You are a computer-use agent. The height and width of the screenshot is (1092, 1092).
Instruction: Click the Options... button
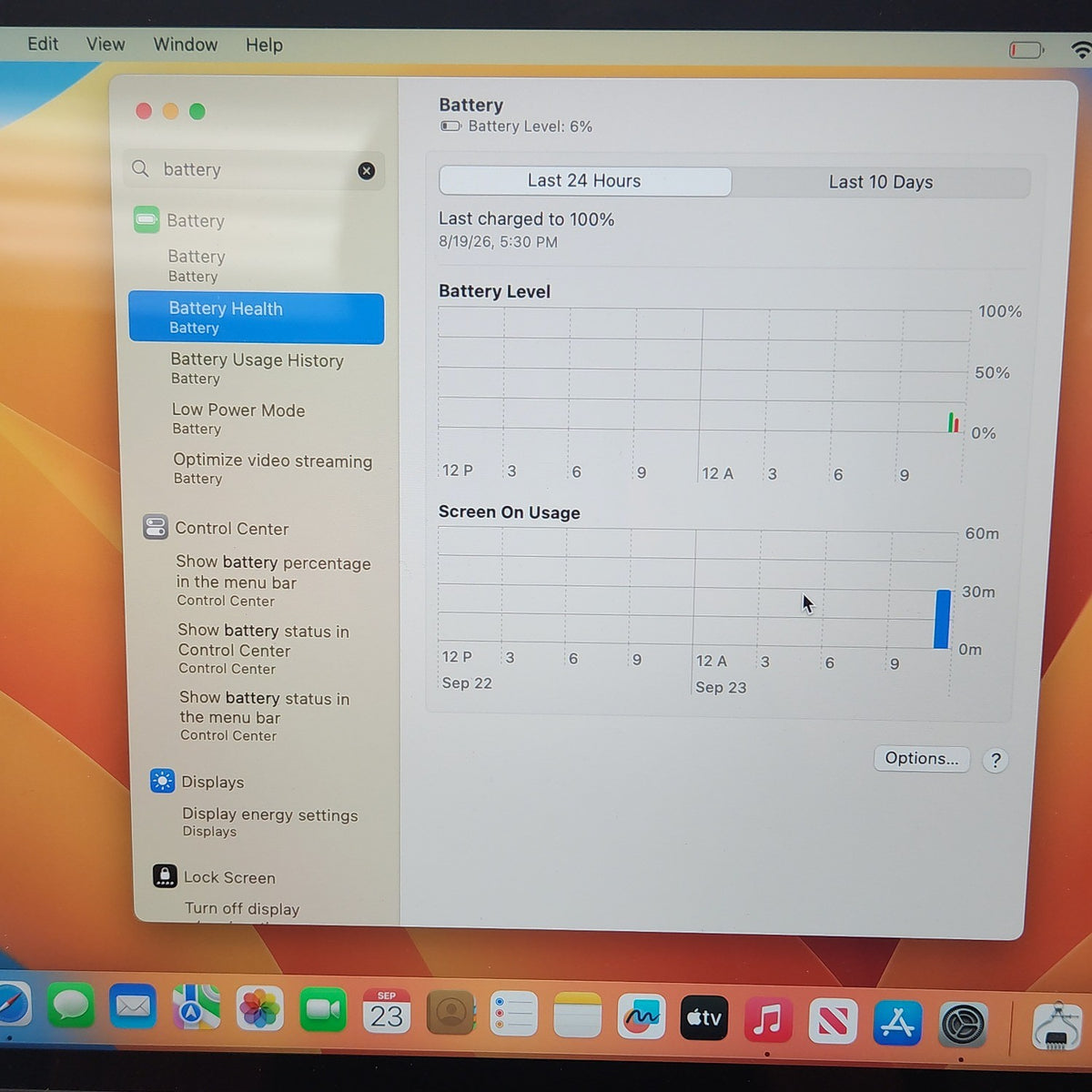click(922, 759)
